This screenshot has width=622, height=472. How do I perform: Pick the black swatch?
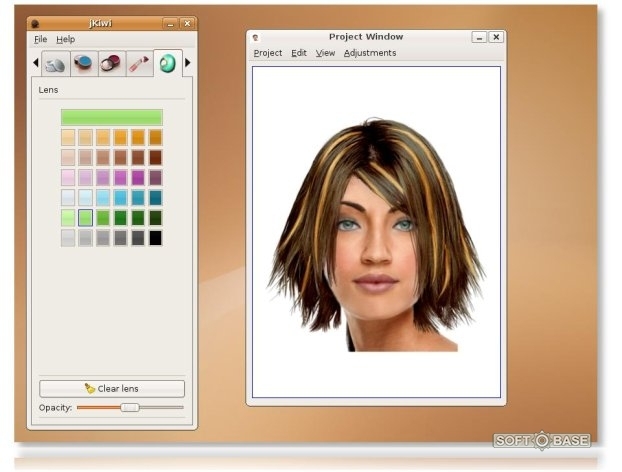click(156, 238)
